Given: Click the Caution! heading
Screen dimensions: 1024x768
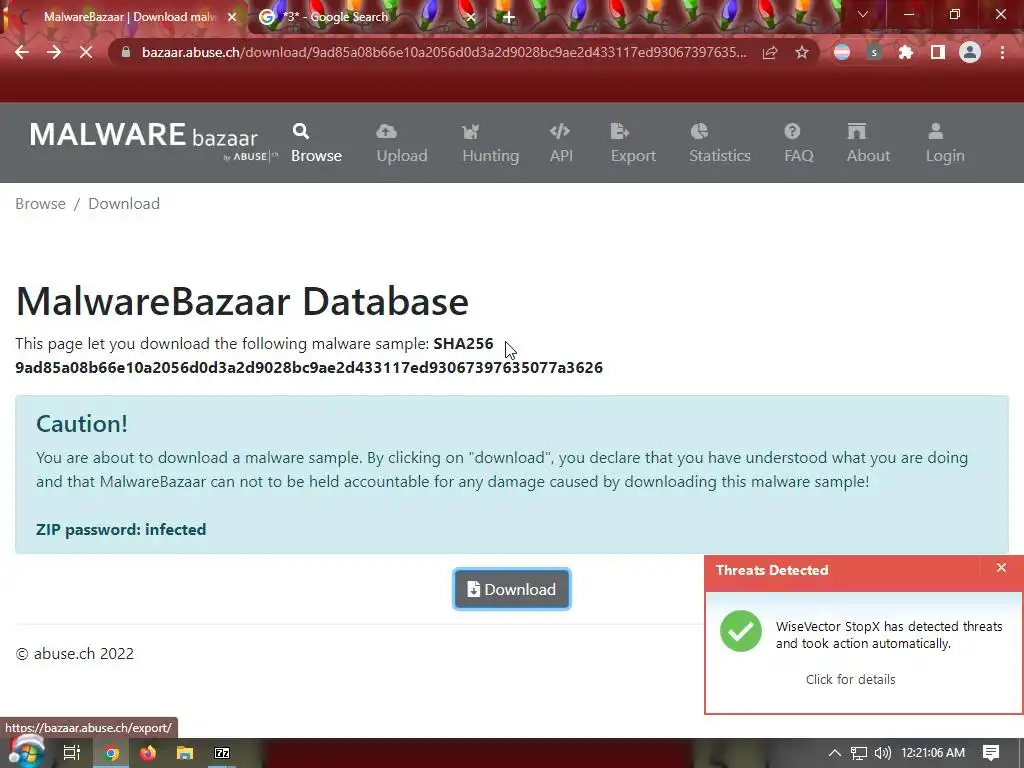Looking at the screenshot, I should coord(82,424).
